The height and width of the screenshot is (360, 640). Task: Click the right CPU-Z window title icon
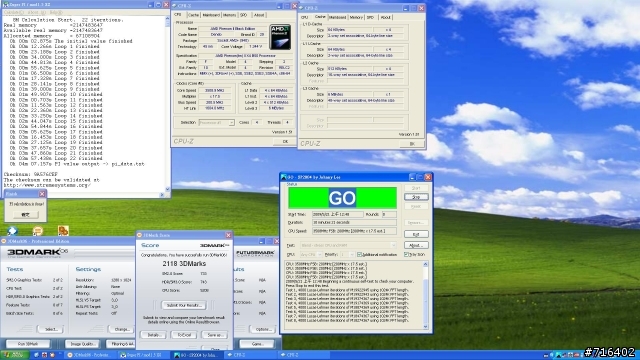(x=301, y=8)
